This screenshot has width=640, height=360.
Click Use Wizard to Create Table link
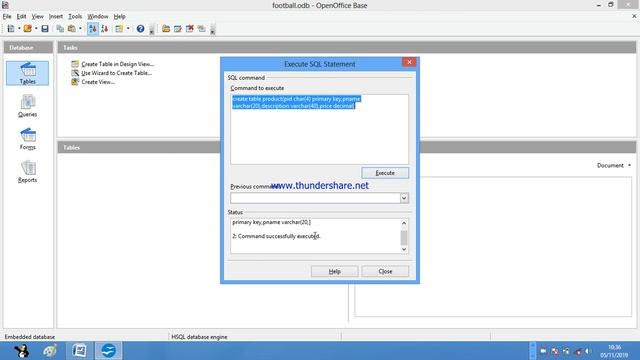pos(116,73)
